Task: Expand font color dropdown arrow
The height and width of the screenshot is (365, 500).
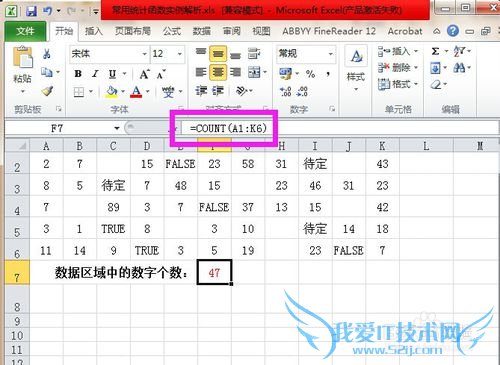Action: [x=148, y=91]
